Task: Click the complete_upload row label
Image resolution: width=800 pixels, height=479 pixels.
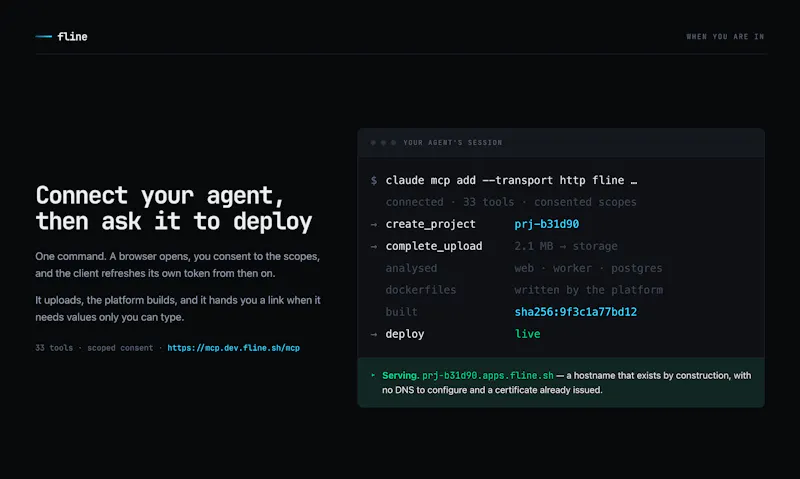Action: tap(434, 246)
